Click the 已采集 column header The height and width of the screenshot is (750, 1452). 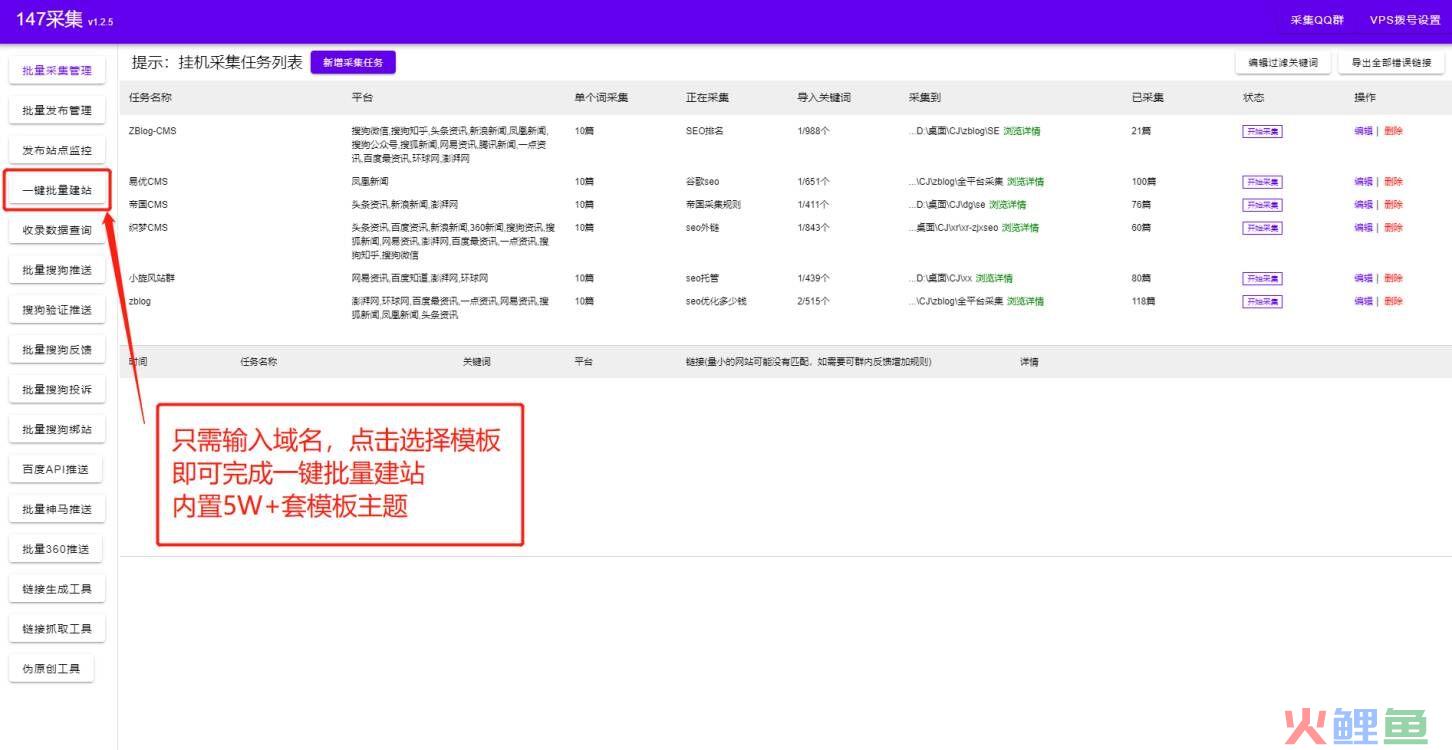pos(1147,98)
